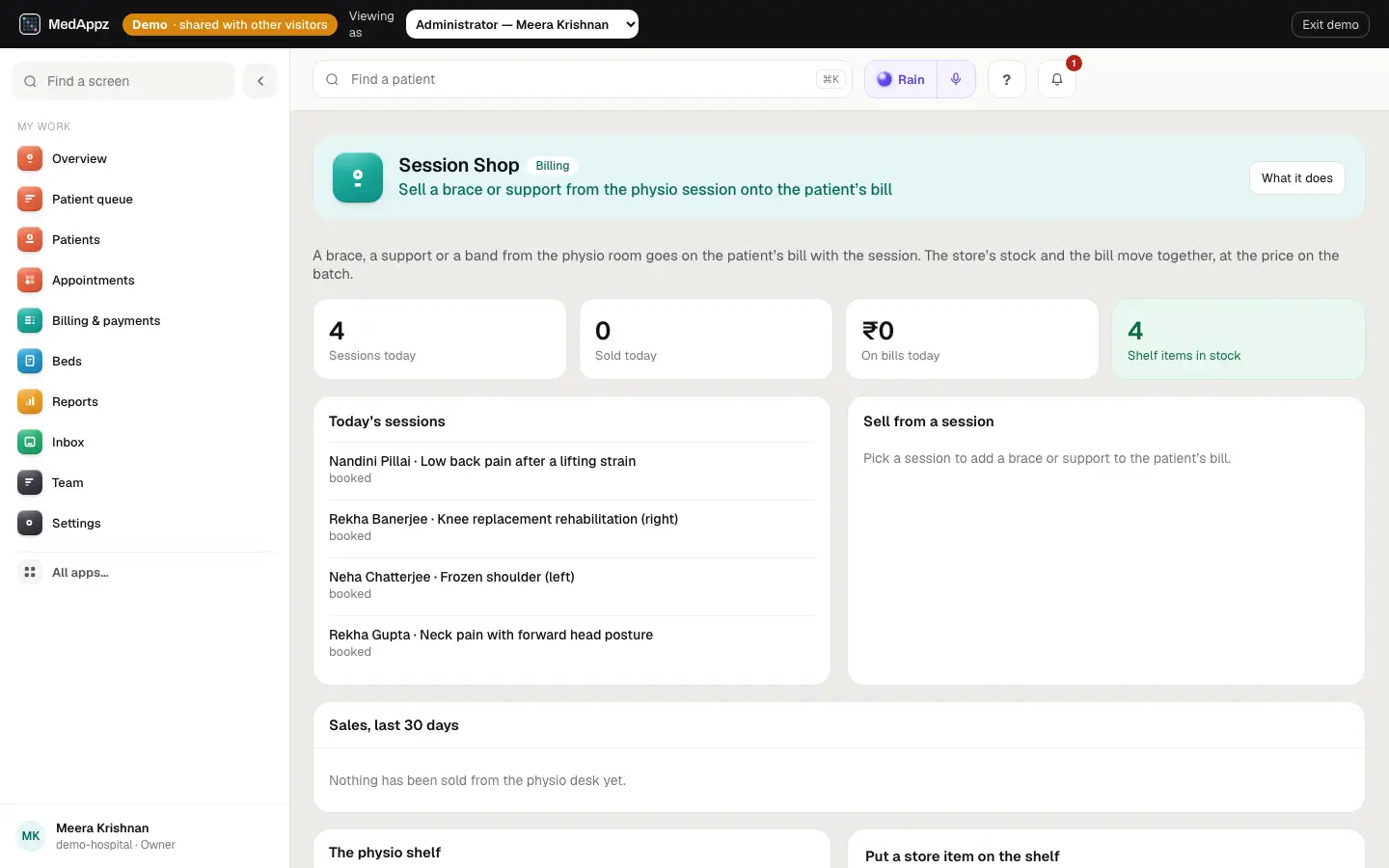Screen dimensions: 1389x868
Task: Open the Settings sidebar icon
Action: click(x=30, y=523)
